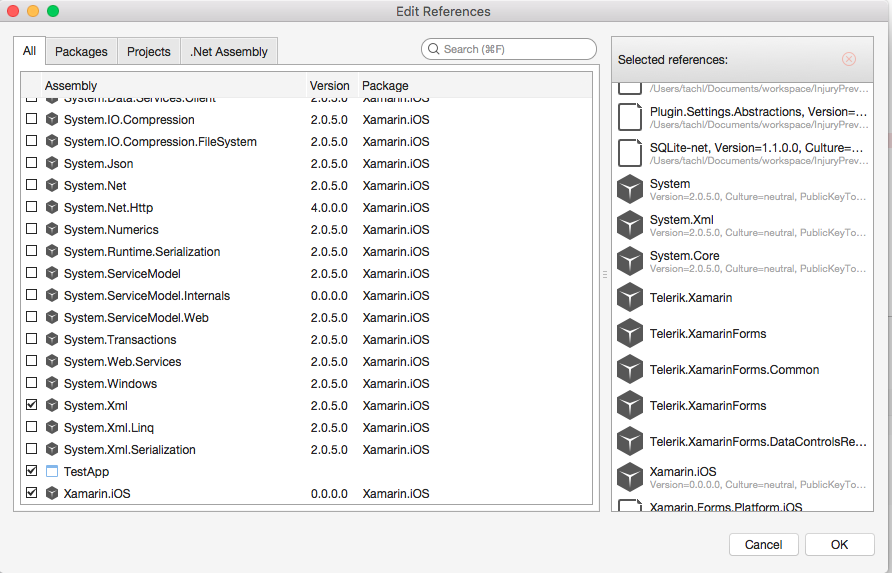Viewport: 892px width, 573px height.
Task: Confirm with the OK button
Action: [x=840, y=545]
